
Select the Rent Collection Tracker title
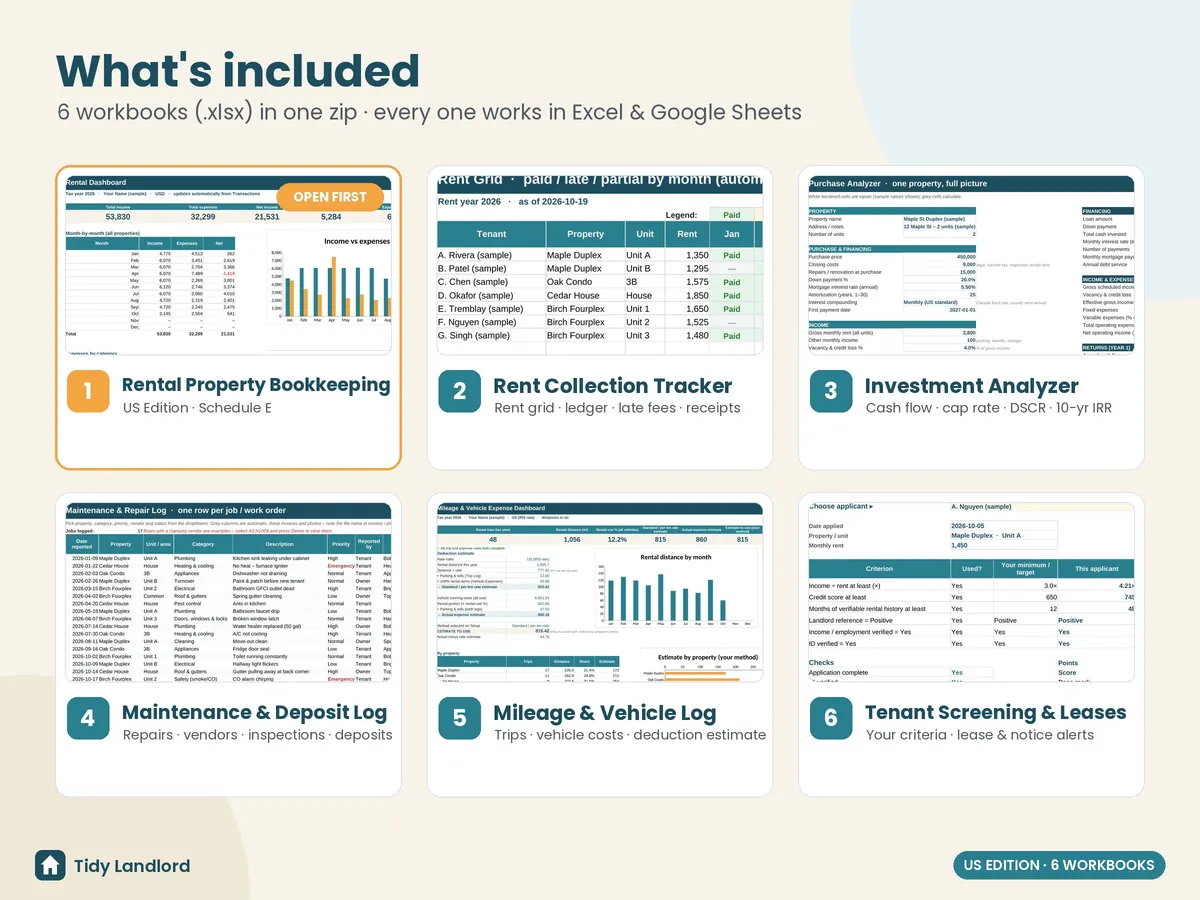point(613,385)
